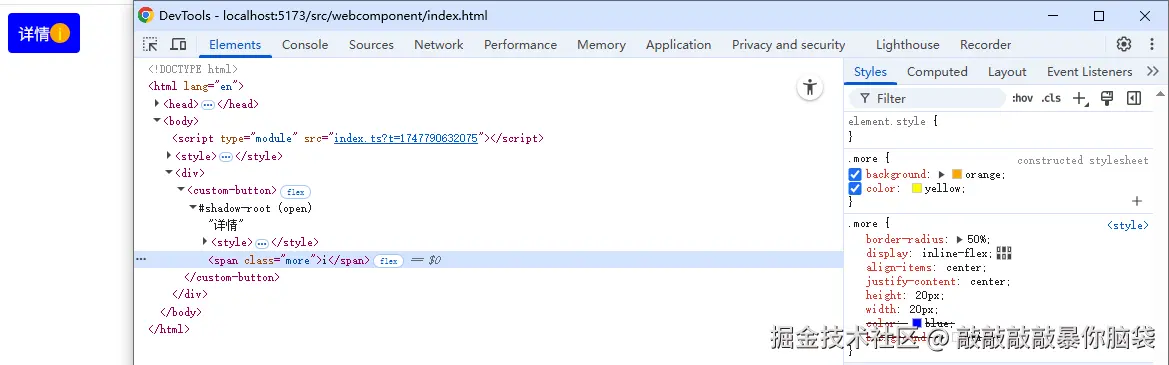Toggle the computed styles sidebar icon
Viewport: 1169px width, 365px height.
pyautogui.click(x=1134, y=98)
